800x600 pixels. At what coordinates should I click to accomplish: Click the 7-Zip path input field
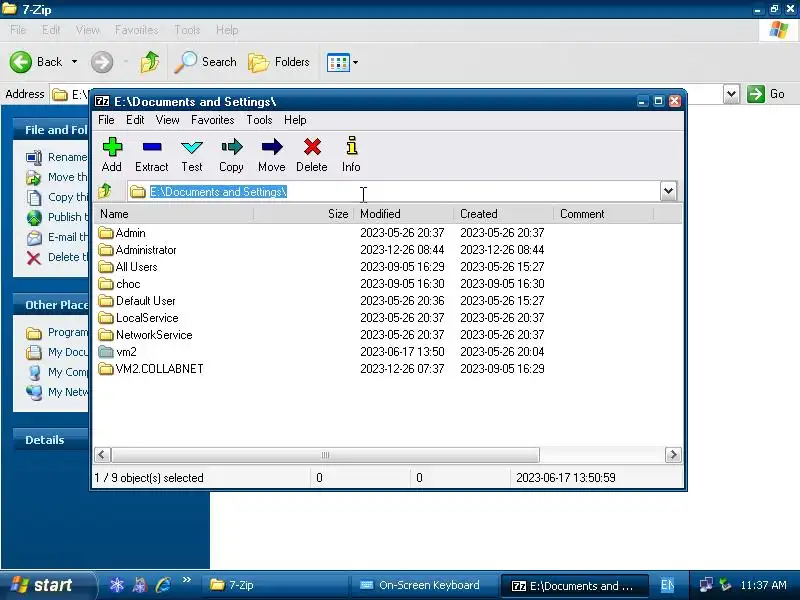point(393,191)
